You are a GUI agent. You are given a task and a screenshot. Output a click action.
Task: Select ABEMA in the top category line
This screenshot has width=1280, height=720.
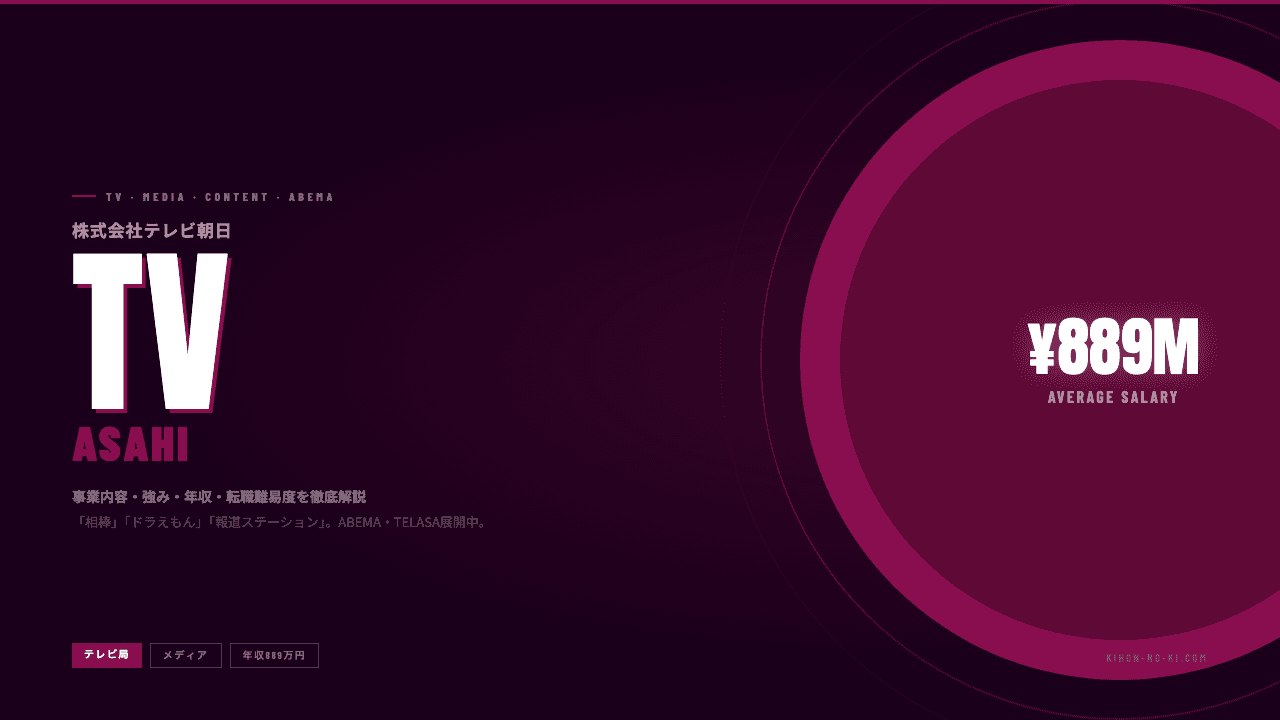311,197
